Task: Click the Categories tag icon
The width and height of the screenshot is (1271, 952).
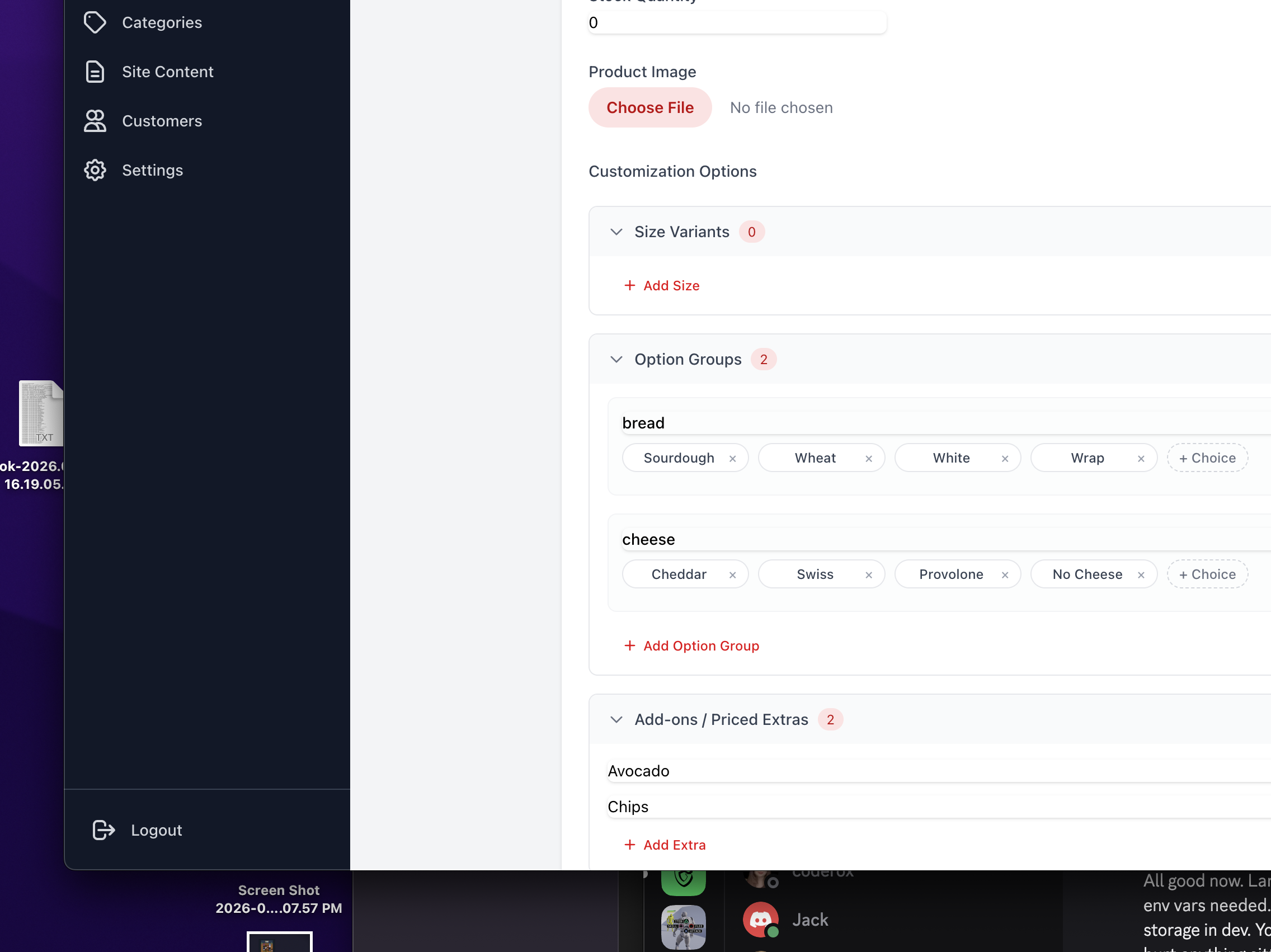Action: pyautogui.click(x=95, y=22)
